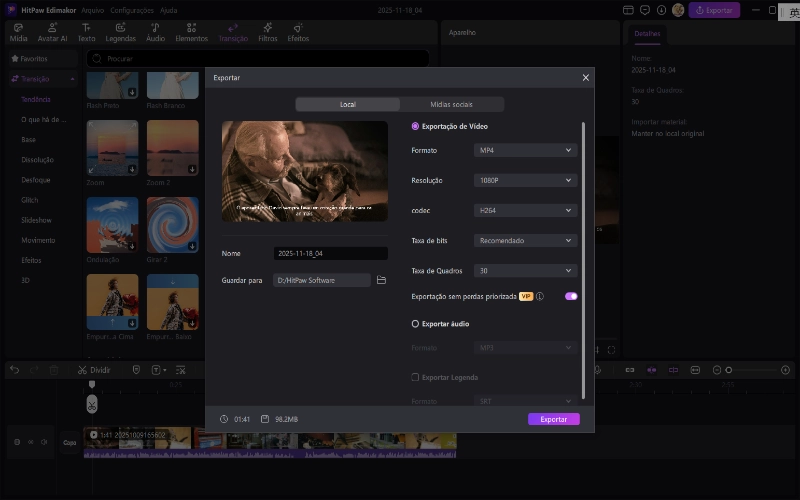Image resolution: width=800 pixels, height=500 pixels.
Task: Expand the Taxa de bits dropdown
Action: pos(525,240)
